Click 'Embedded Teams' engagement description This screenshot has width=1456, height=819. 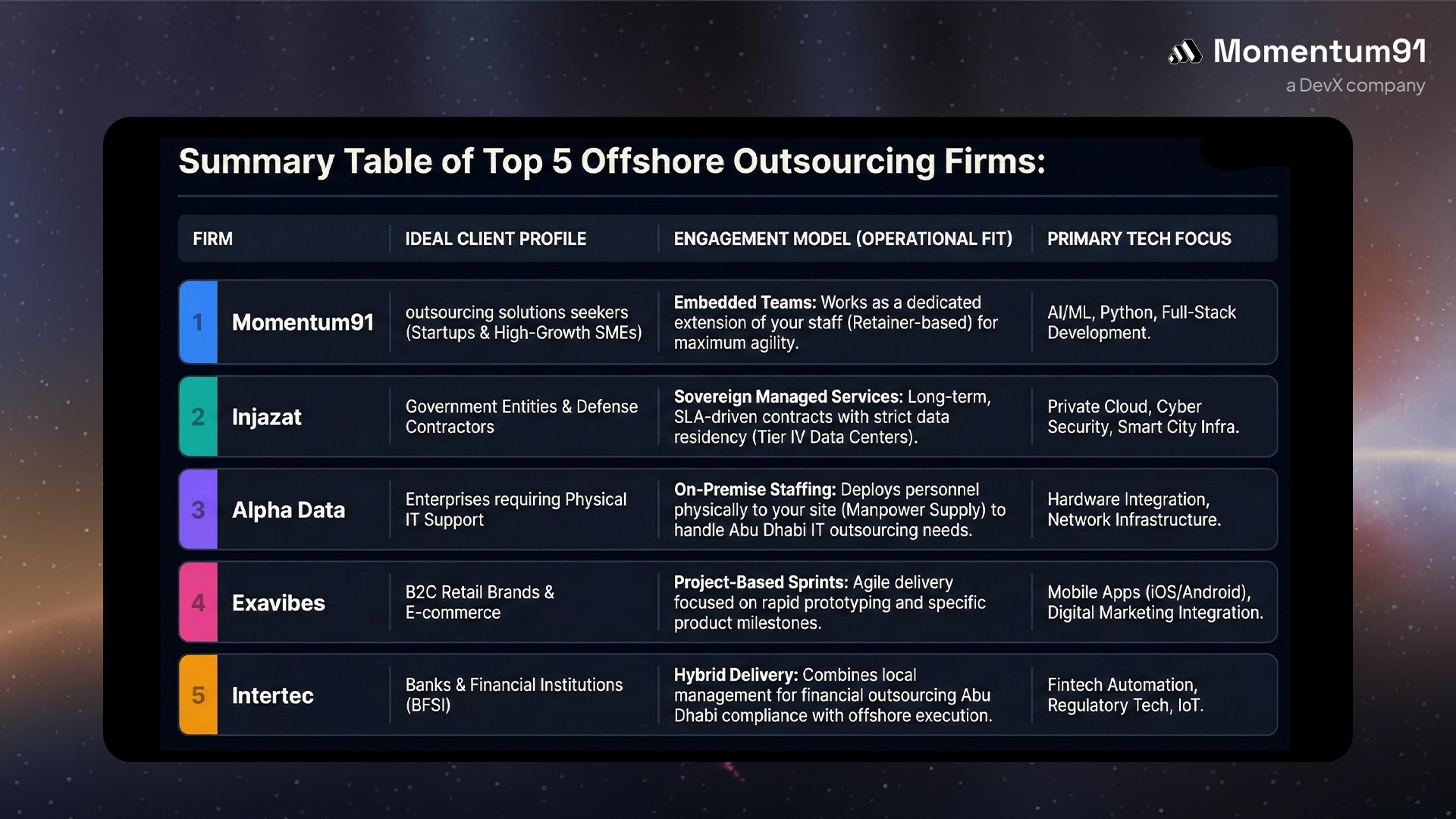click(835, 322)
